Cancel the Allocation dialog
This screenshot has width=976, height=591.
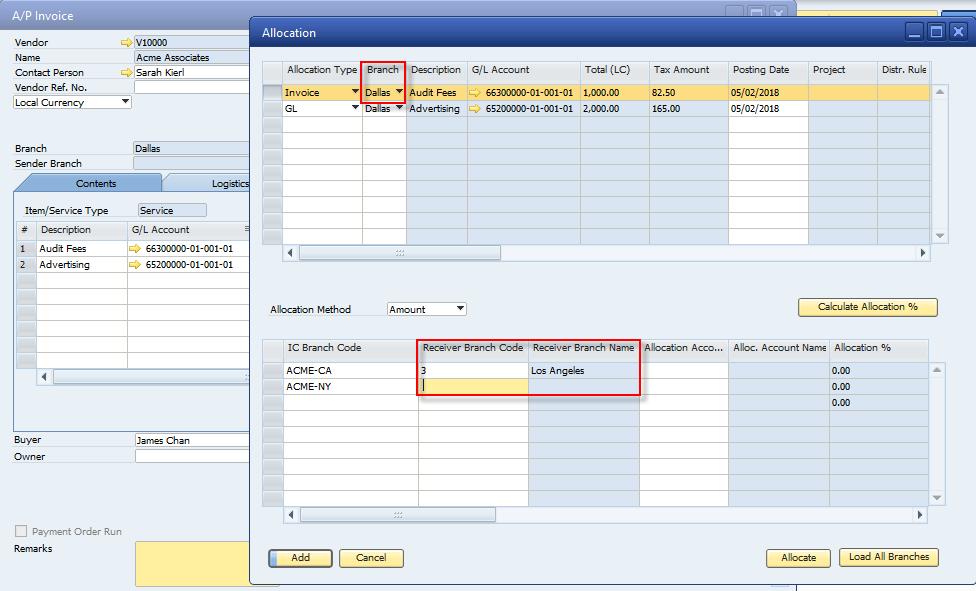(371, 557)
